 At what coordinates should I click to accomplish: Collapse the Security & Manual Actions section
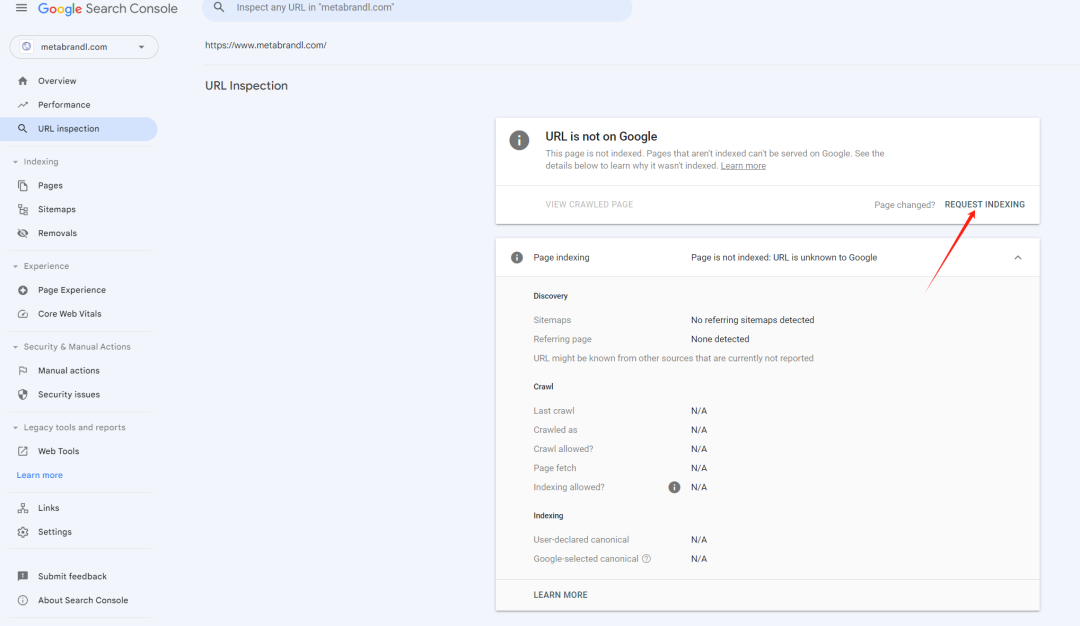tap(15, 346)
